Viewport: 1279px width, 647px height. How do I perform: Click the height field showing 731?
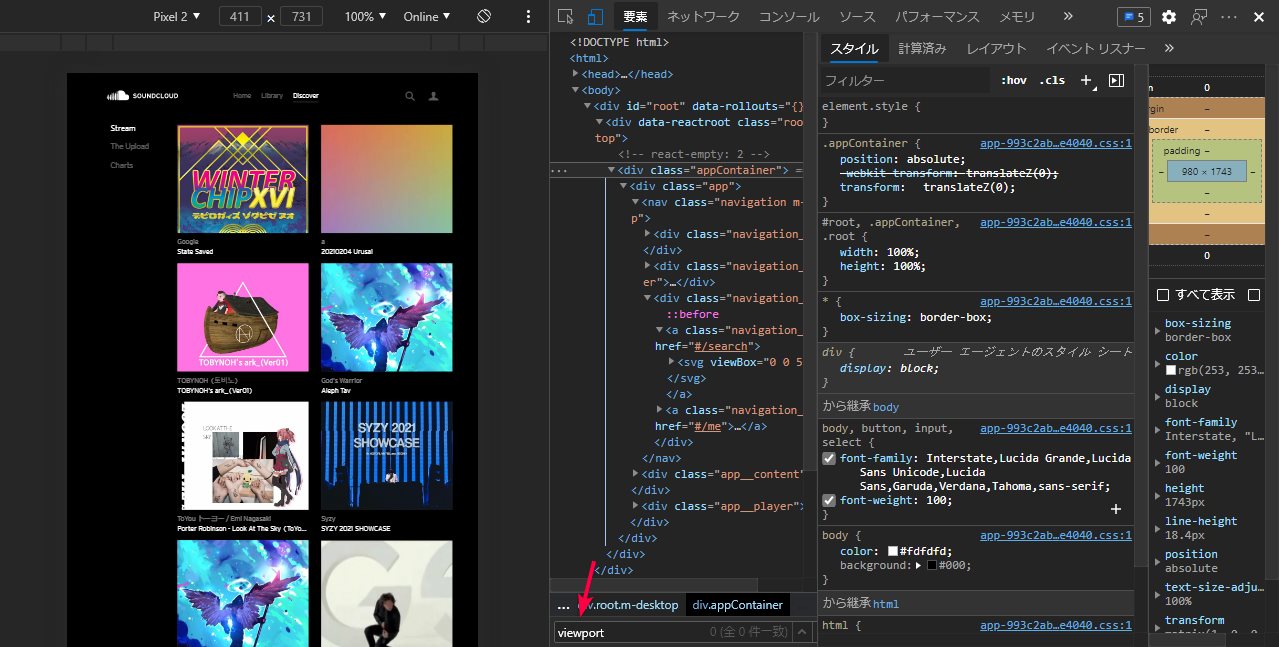(302, 16)
